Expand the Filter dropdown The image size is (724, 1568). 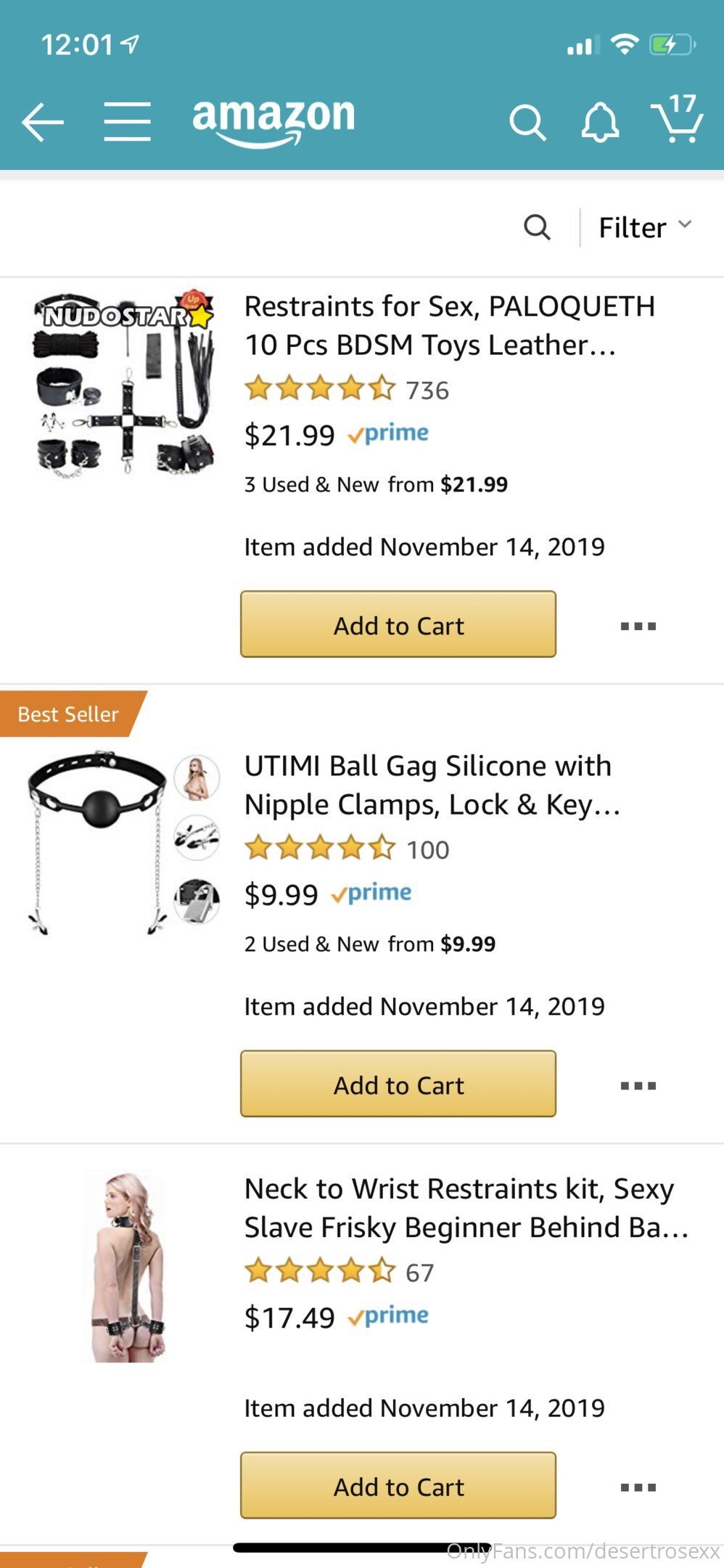tap(644, 227)
